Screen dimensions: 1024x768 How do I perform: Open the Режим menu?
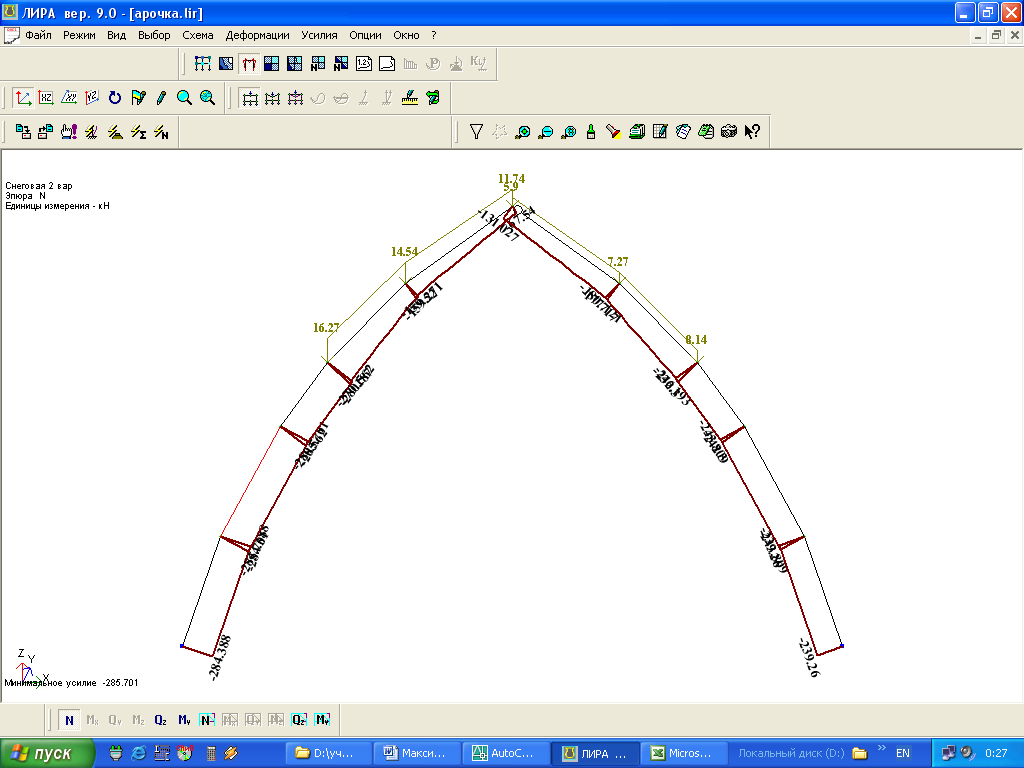(79, 35)
